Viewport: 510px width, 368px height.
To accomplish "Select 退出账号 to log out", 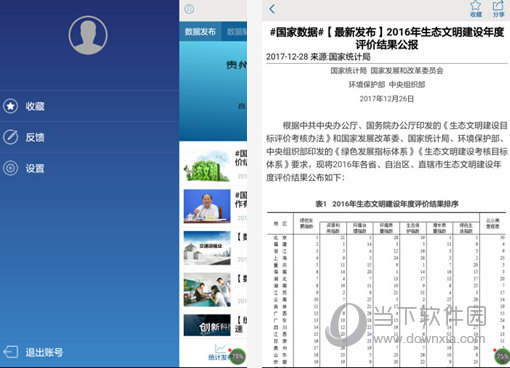I will point(44,352).
